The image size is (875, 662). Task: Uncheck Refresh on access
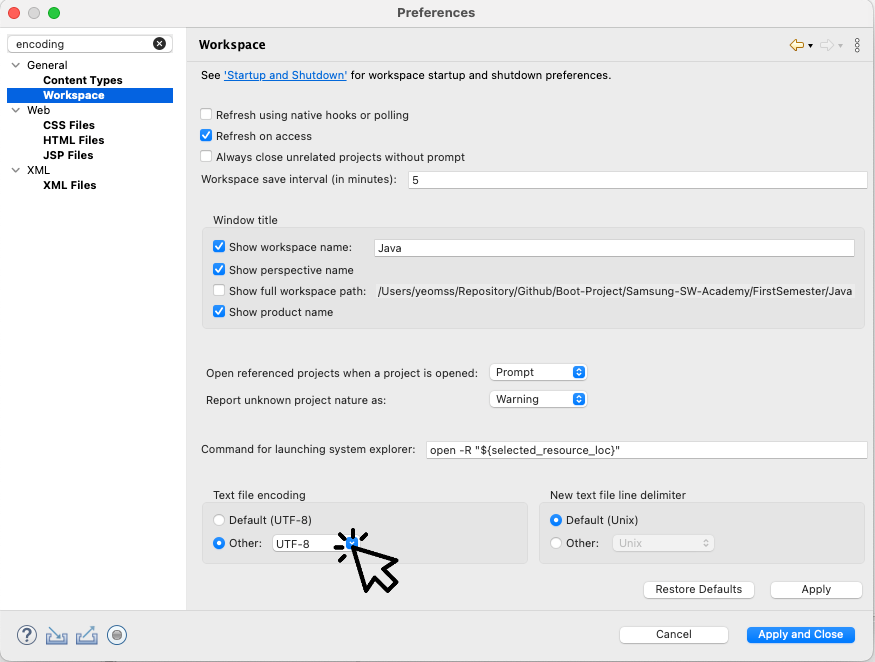tap(206, 136)
